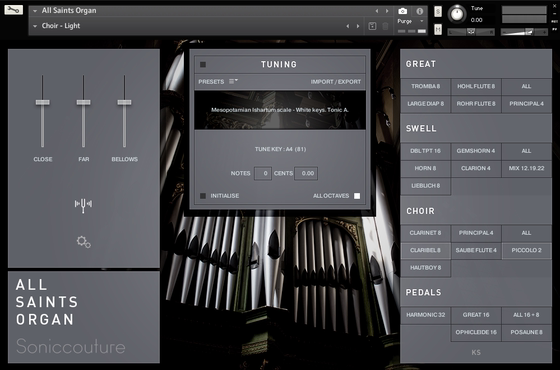Click the Lieblich 8 stop
This screenshot has width=560, height=370.
coord(425,186)
